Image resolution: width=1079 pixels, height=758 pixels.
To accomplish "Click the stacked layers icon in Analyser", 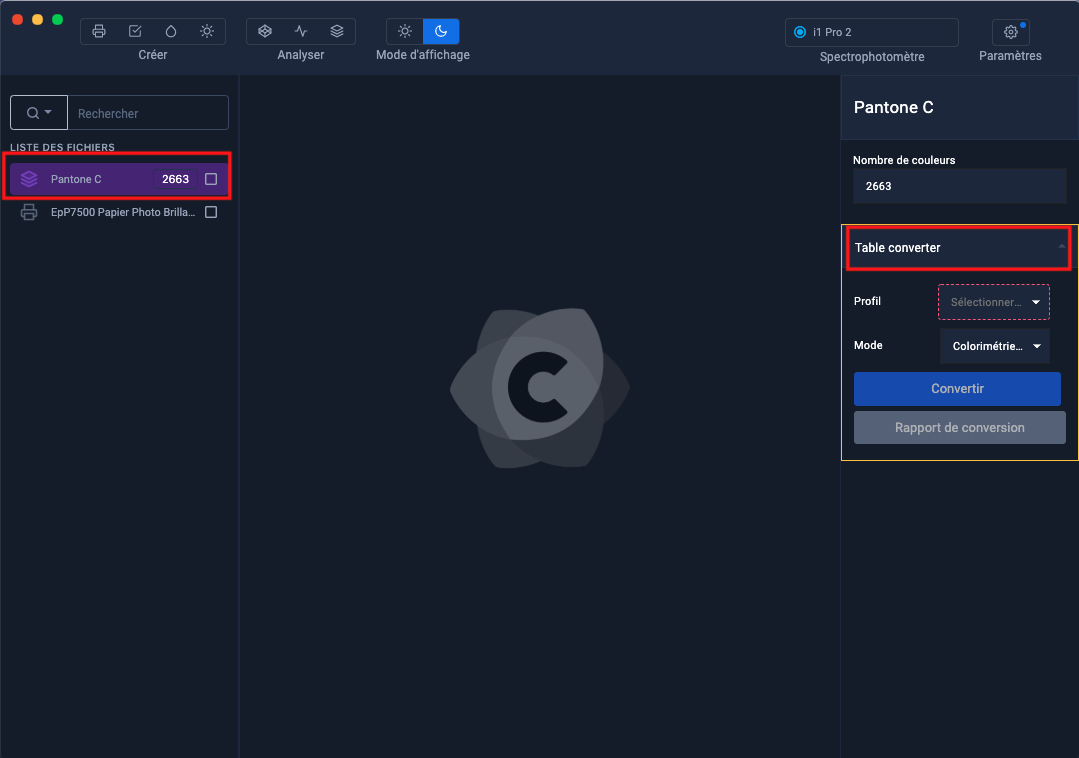I will [x=336, y=31].
